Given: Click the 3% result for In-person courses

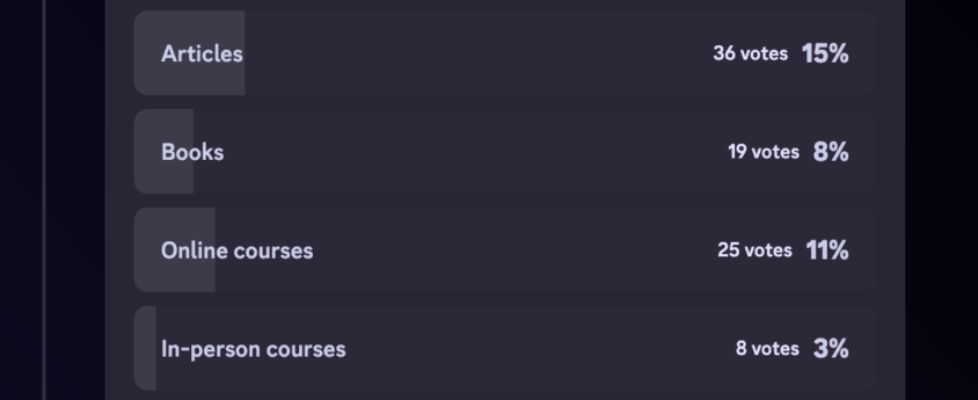Looking at the screenshot, I should 831,349.
